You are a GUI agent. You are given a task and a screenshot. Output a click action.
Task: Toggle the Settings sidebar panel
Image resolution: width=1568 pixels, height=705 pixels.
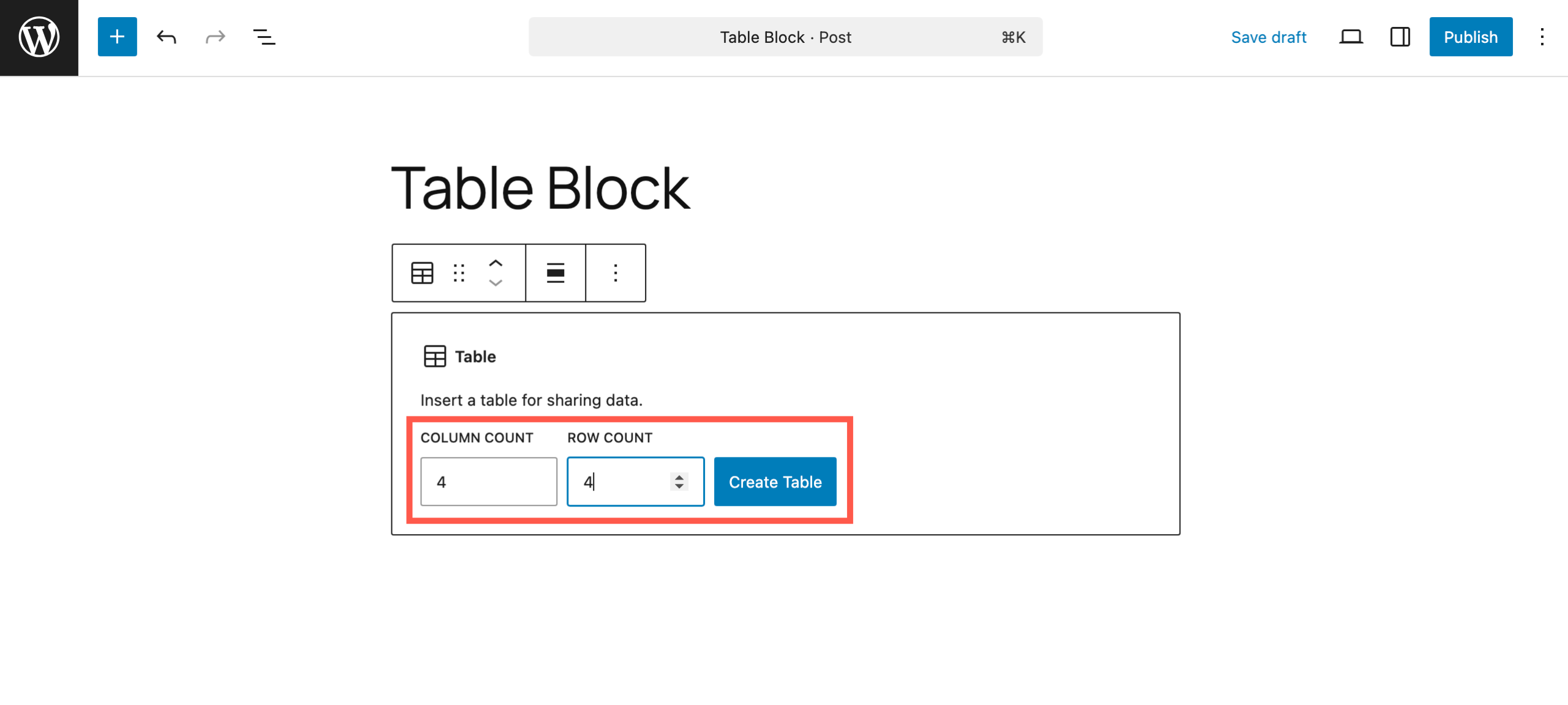1400,37
